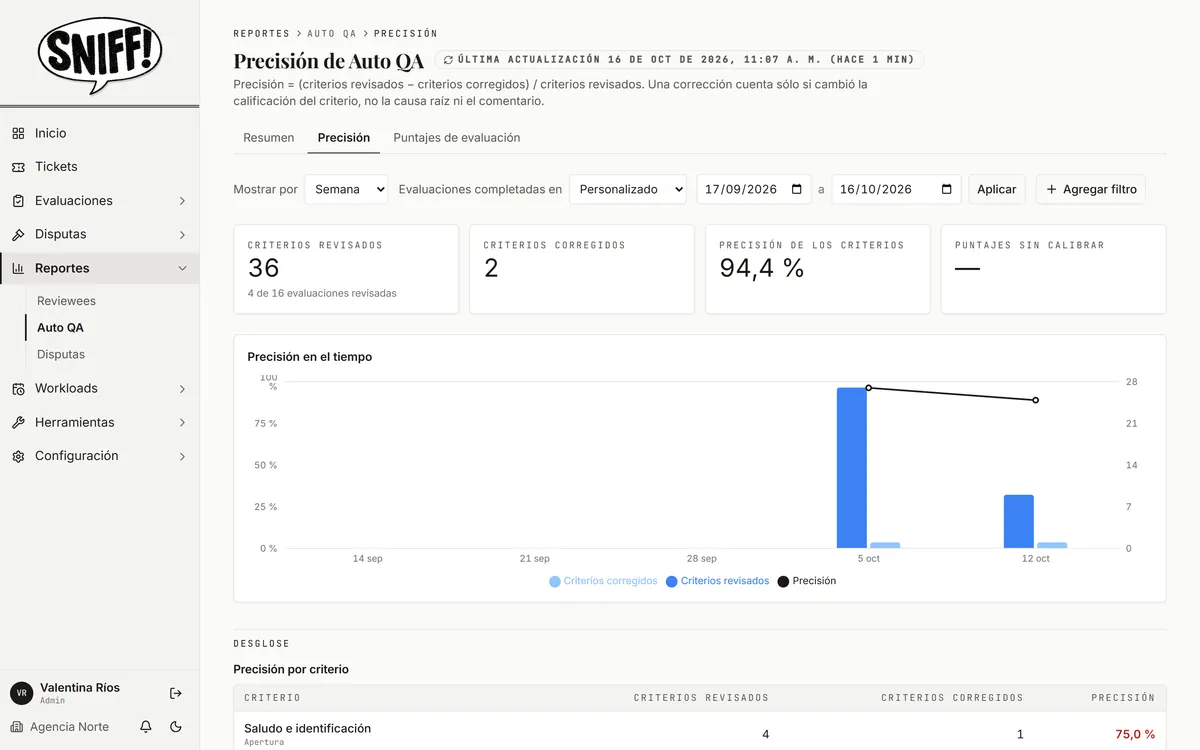Viewport: 1200px width, 750px height.
Task: Click the Reportes bar chart icon
Action: [18, 268]
